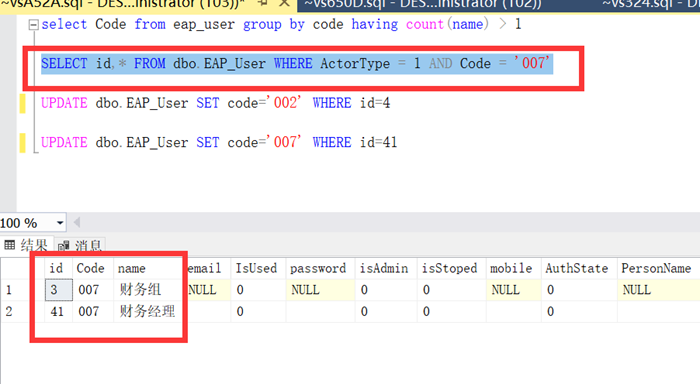Click the UPDATE line with id=4

216,103
